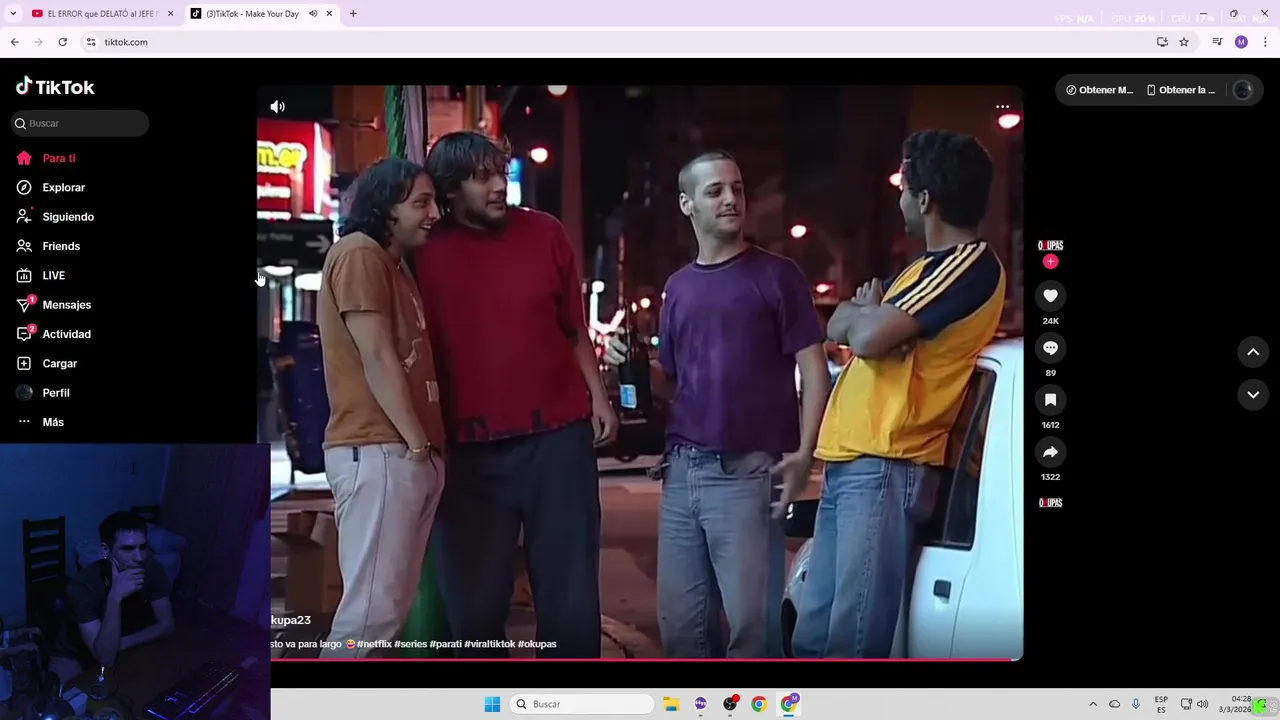
Task: Show hidden tray icons chevron
Action: [1093, 704]
